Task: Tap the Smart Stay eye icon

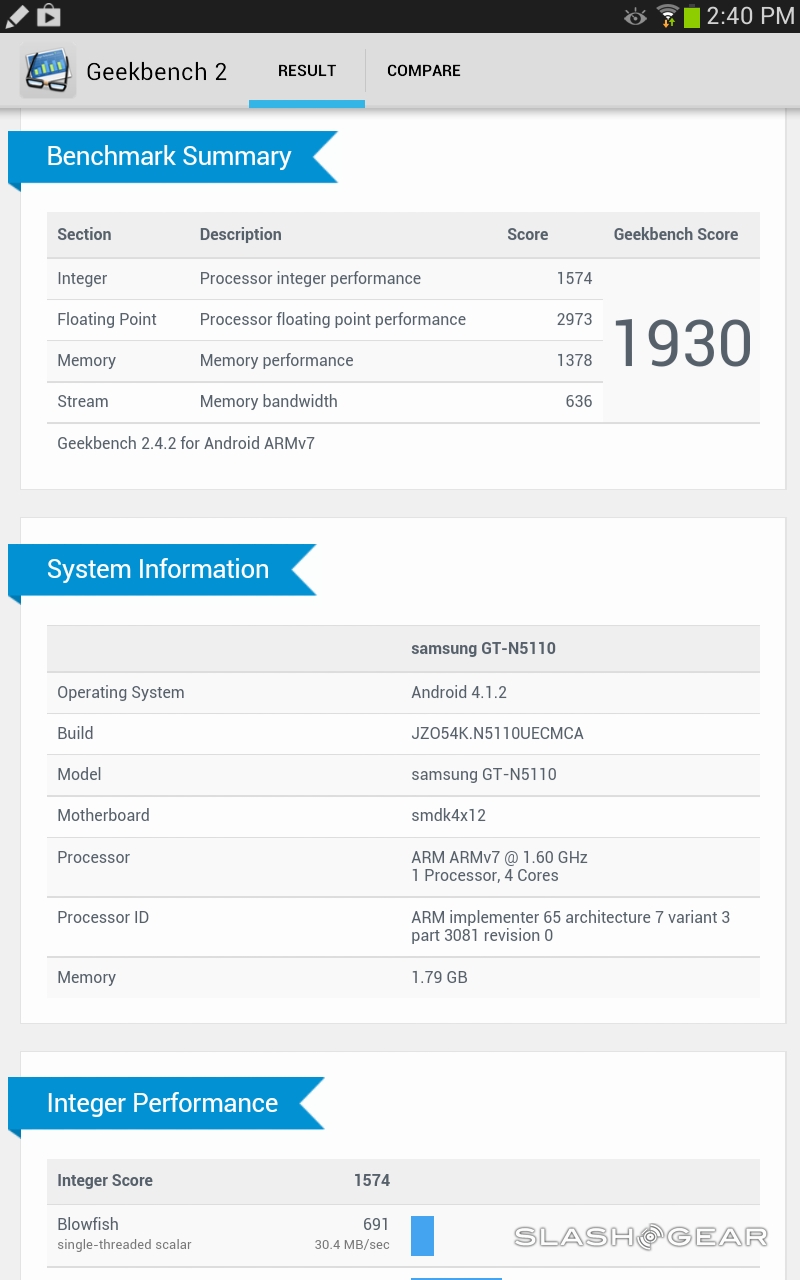Action: (635, 16)
